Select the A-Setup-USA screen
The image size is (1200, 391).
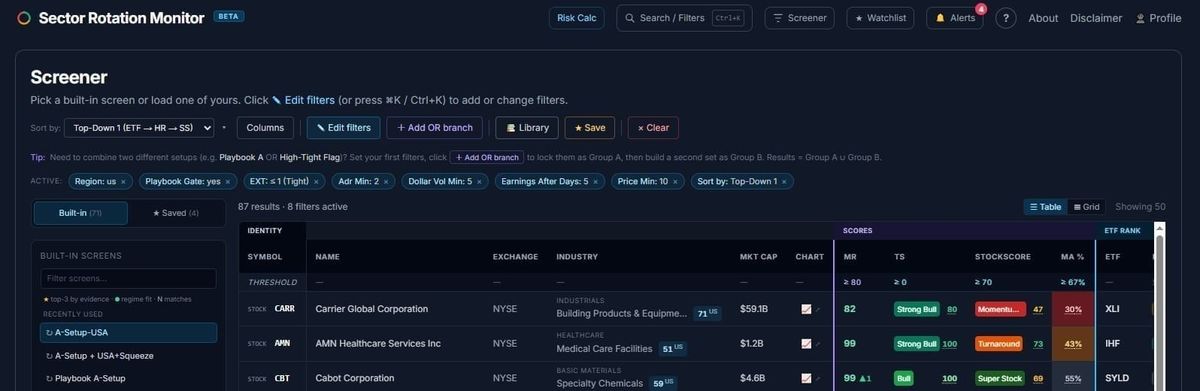coord(128,333)
